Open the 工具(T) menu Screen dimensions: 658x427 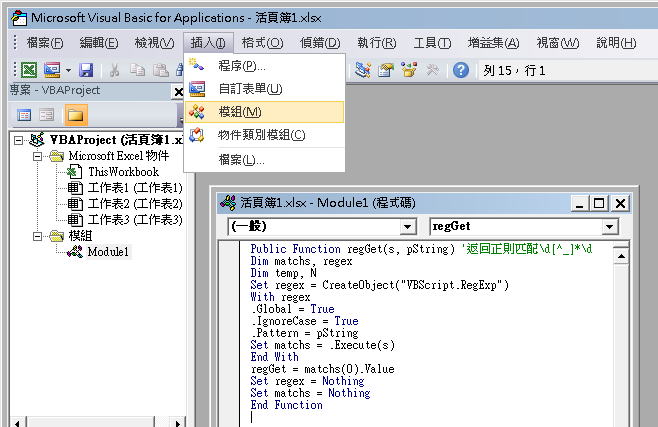pyautogui.click(x=432, y=43)
